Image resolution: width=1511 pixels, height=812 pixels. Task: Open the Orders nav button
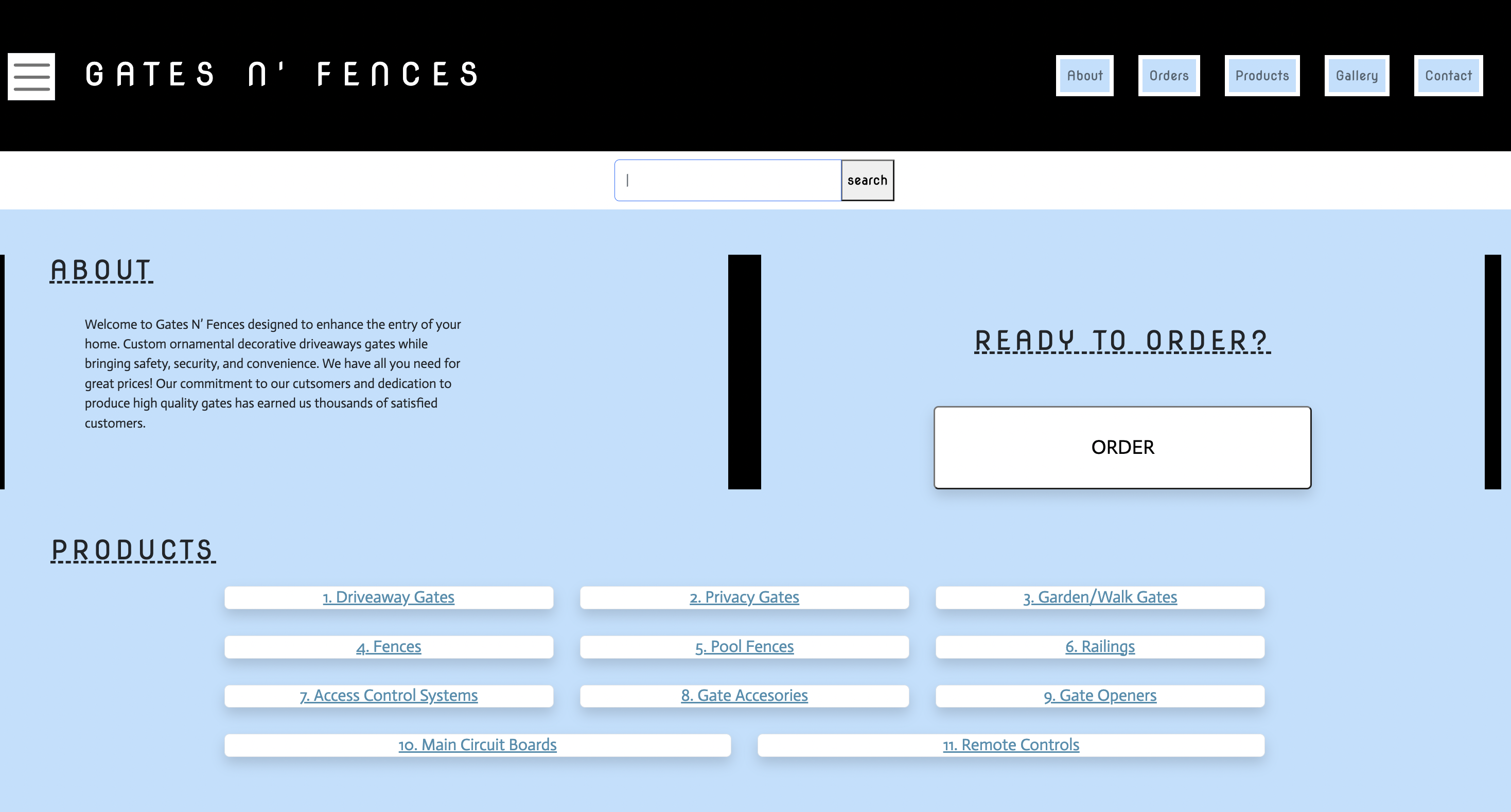click(x=1168, y=76)
